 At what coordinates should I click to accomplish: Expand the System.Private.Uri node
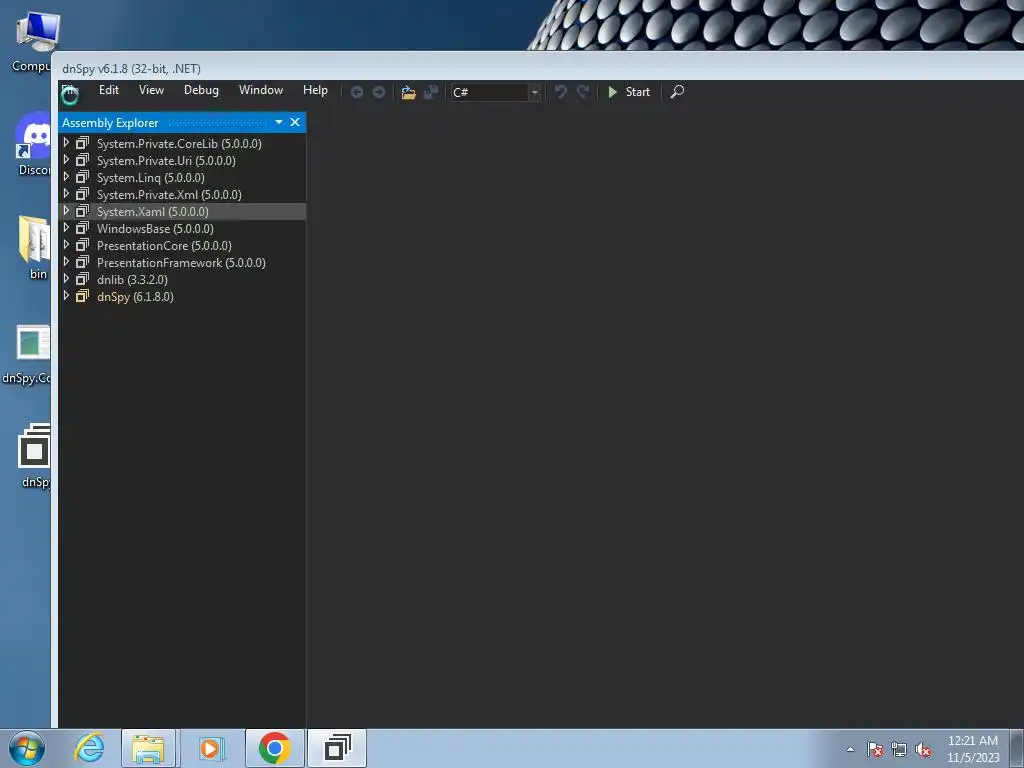click(x=66, y=159)
